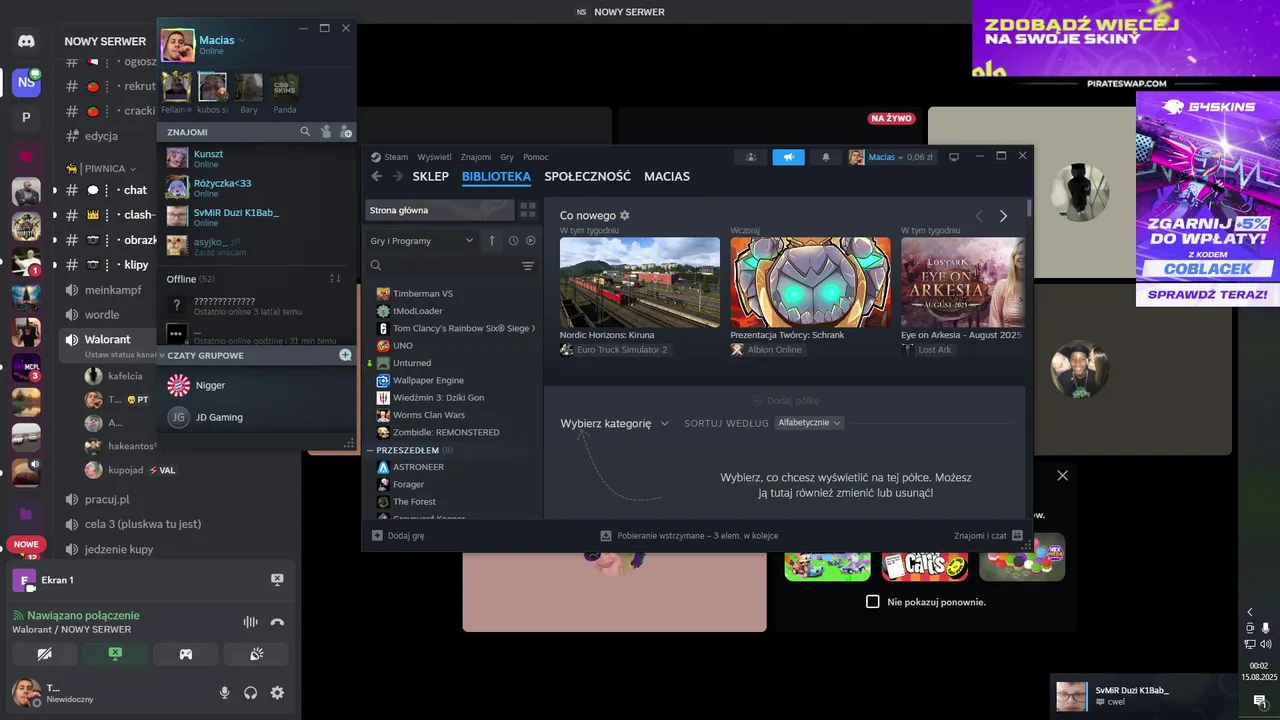Image resolution: width=1280 pixels, height=720 pixels.
Task: Toggle Steam library collections grid view
Action: click(528, 210)
